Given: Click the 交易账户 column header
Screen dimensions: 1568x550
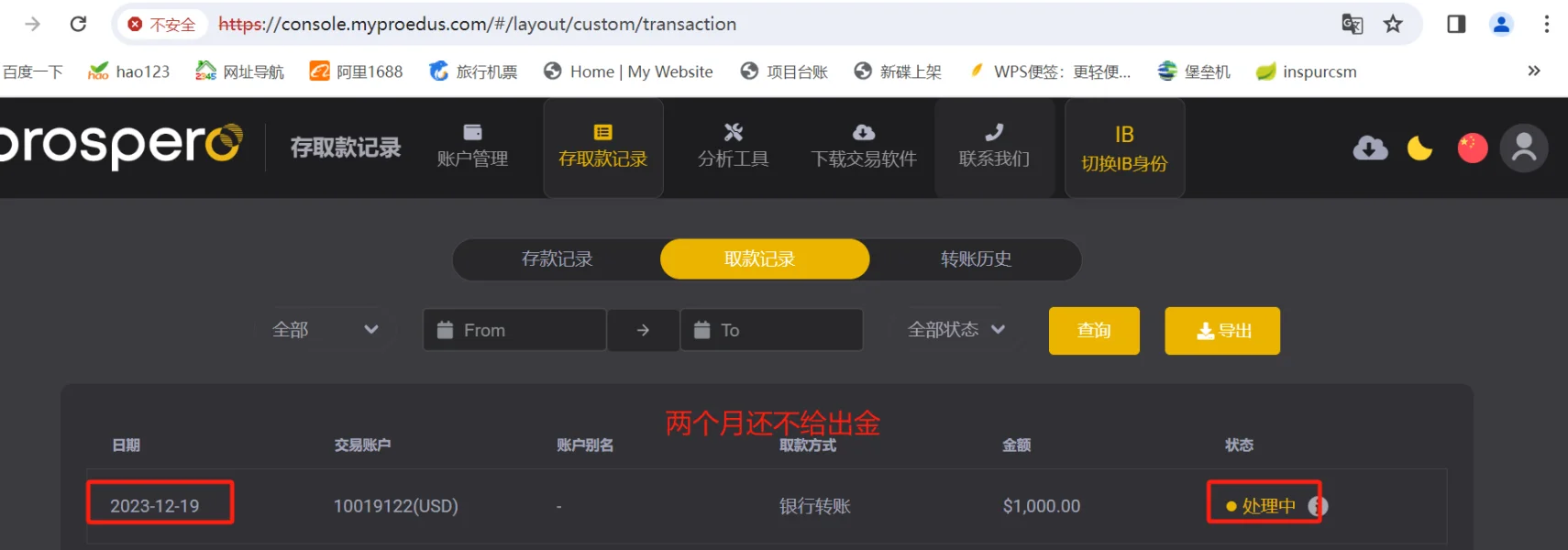Looking at the screenshot, I should (362, 445).
